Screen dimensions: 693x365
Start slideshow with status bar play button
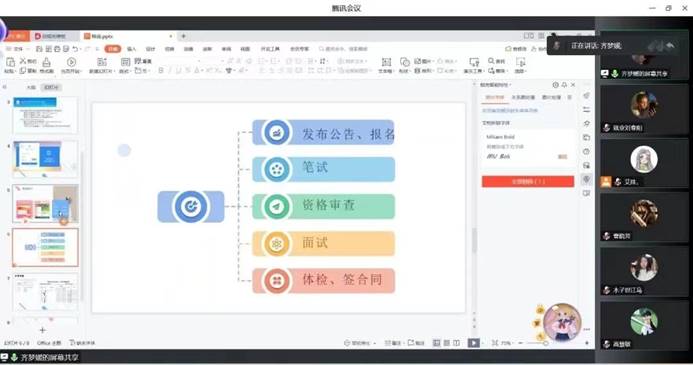tap(473, 343)
